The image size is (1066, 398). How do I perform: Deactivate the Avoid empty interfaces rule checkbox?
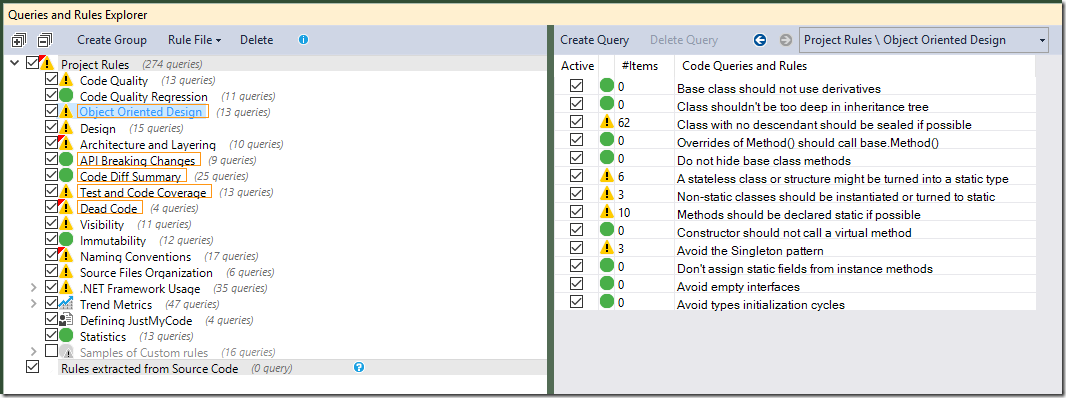tap(577, 285)
